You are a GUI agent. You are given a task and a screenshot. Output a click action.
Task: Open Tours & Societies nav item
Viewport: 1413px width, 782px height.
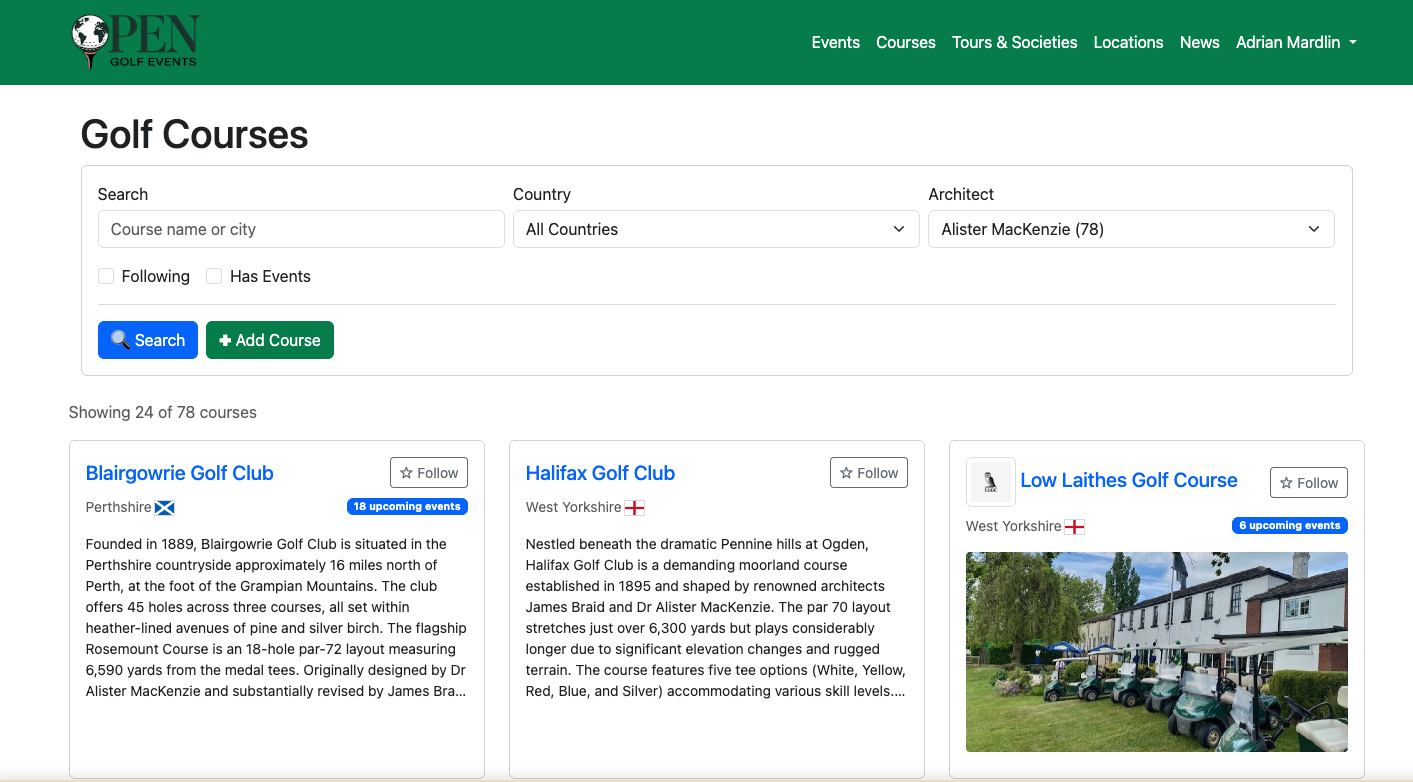tap(1014, 42)
